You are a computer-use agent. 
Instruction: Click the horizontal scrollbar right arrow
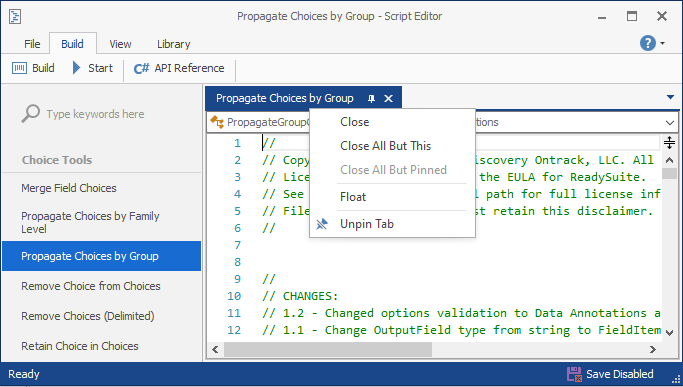coord(652,350)
